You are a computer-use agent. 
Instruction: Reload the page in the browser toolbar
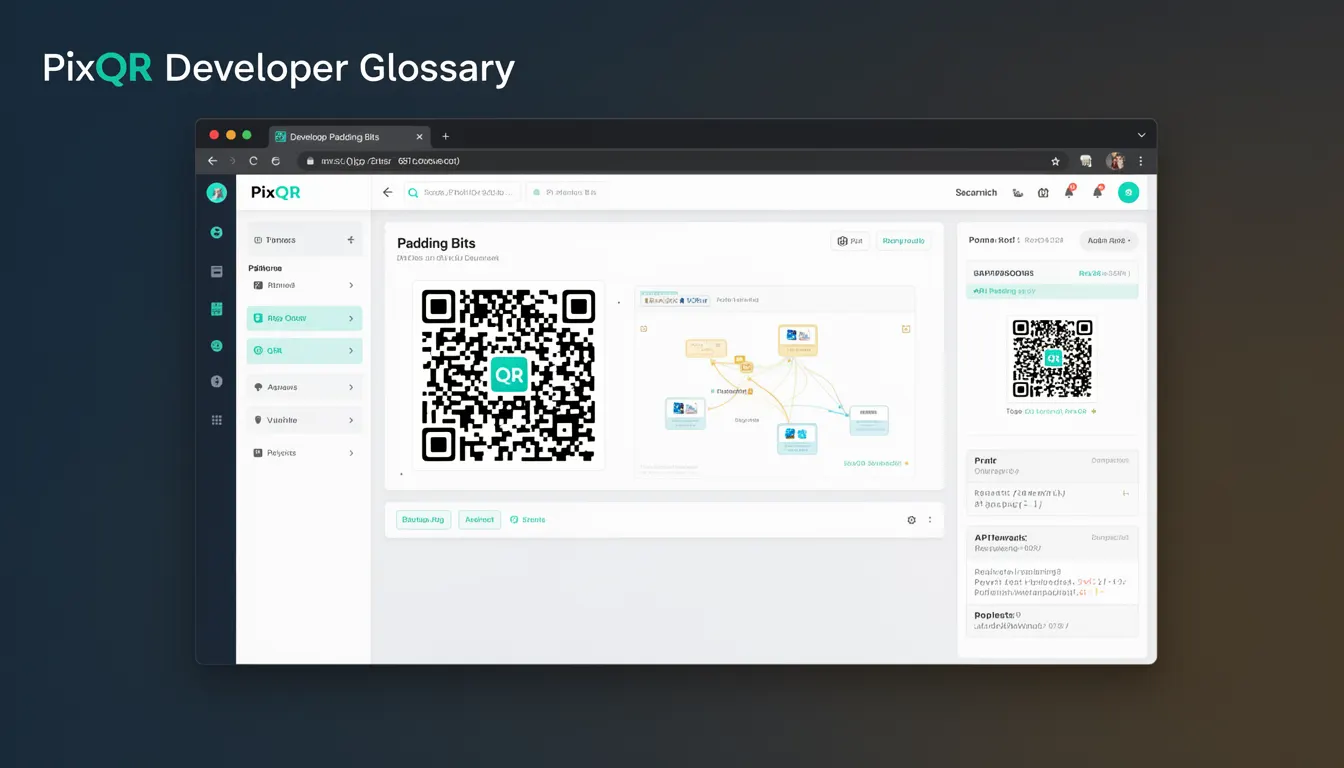[254, 161]
